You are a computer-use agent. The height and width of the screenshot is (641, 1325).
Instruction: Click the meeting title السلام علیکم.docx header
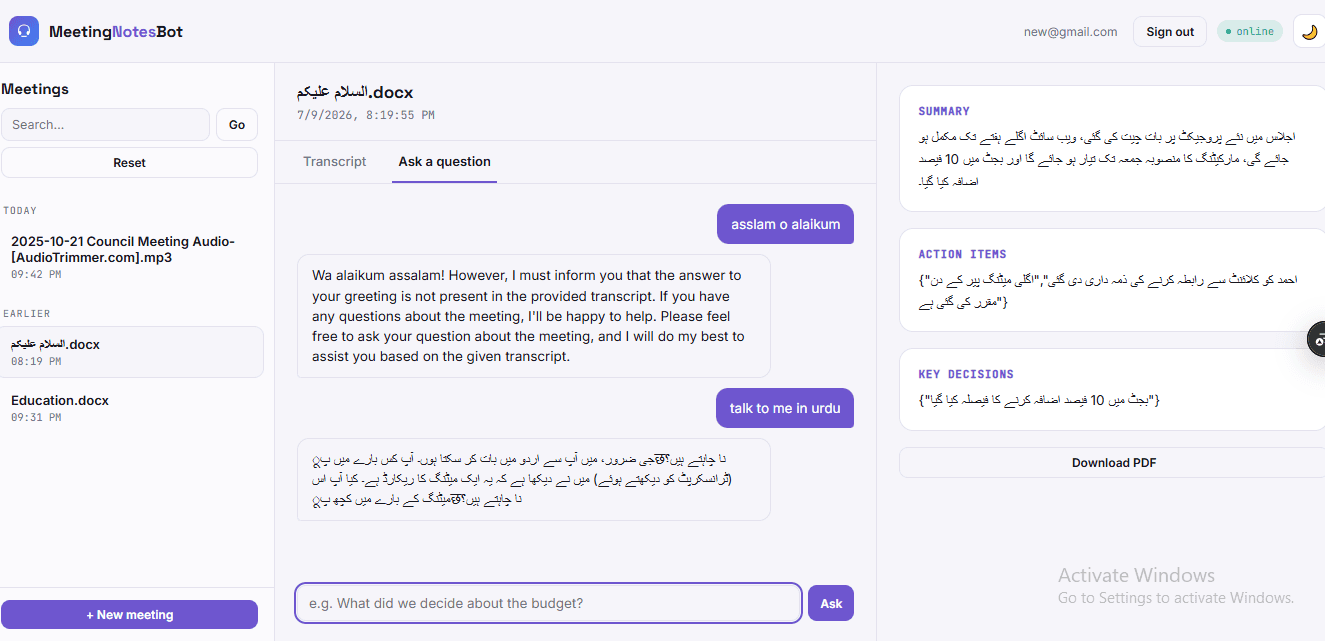click(x=355, y=92)
